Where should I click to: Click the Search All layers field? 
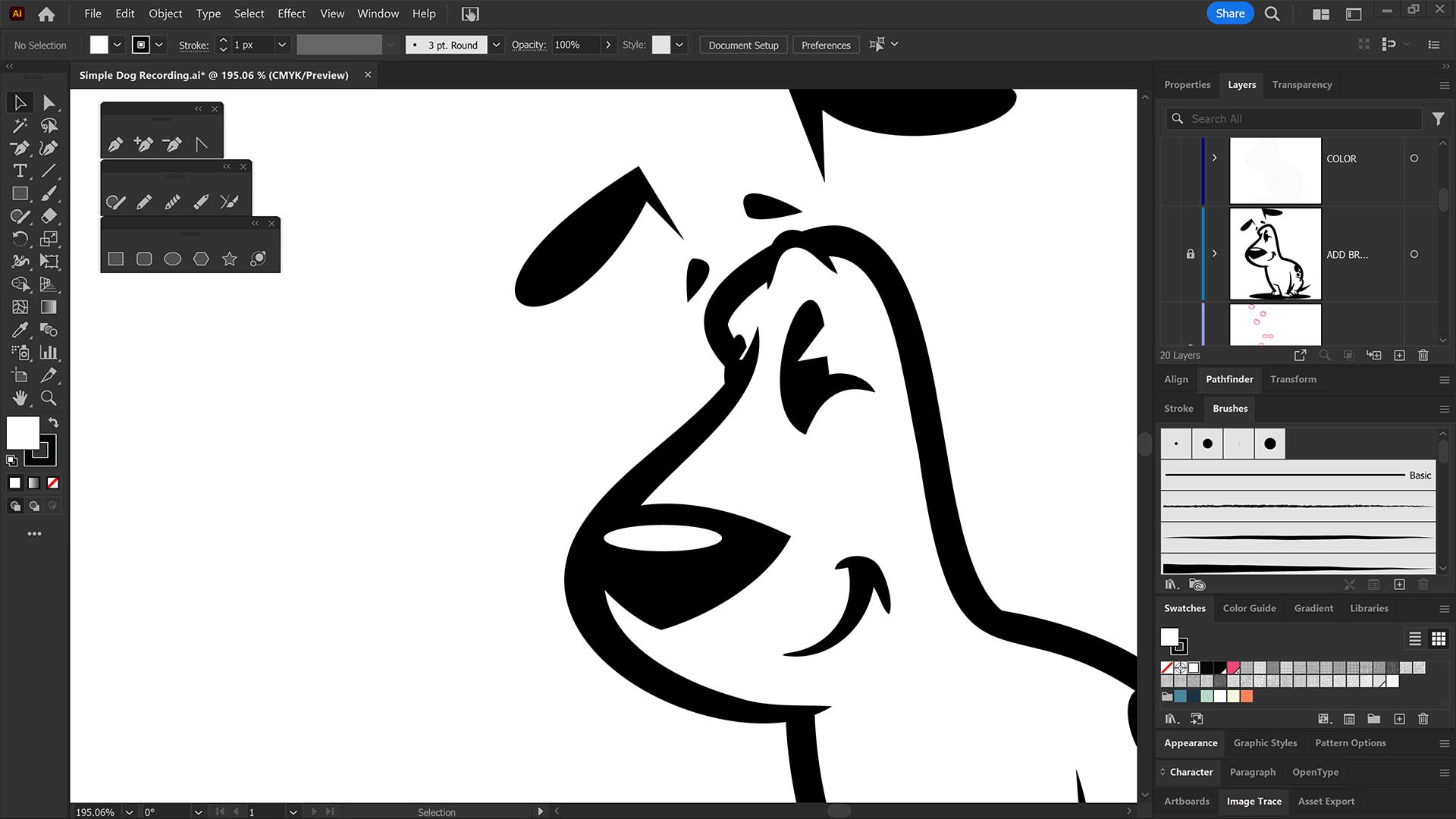[1293, 119]
